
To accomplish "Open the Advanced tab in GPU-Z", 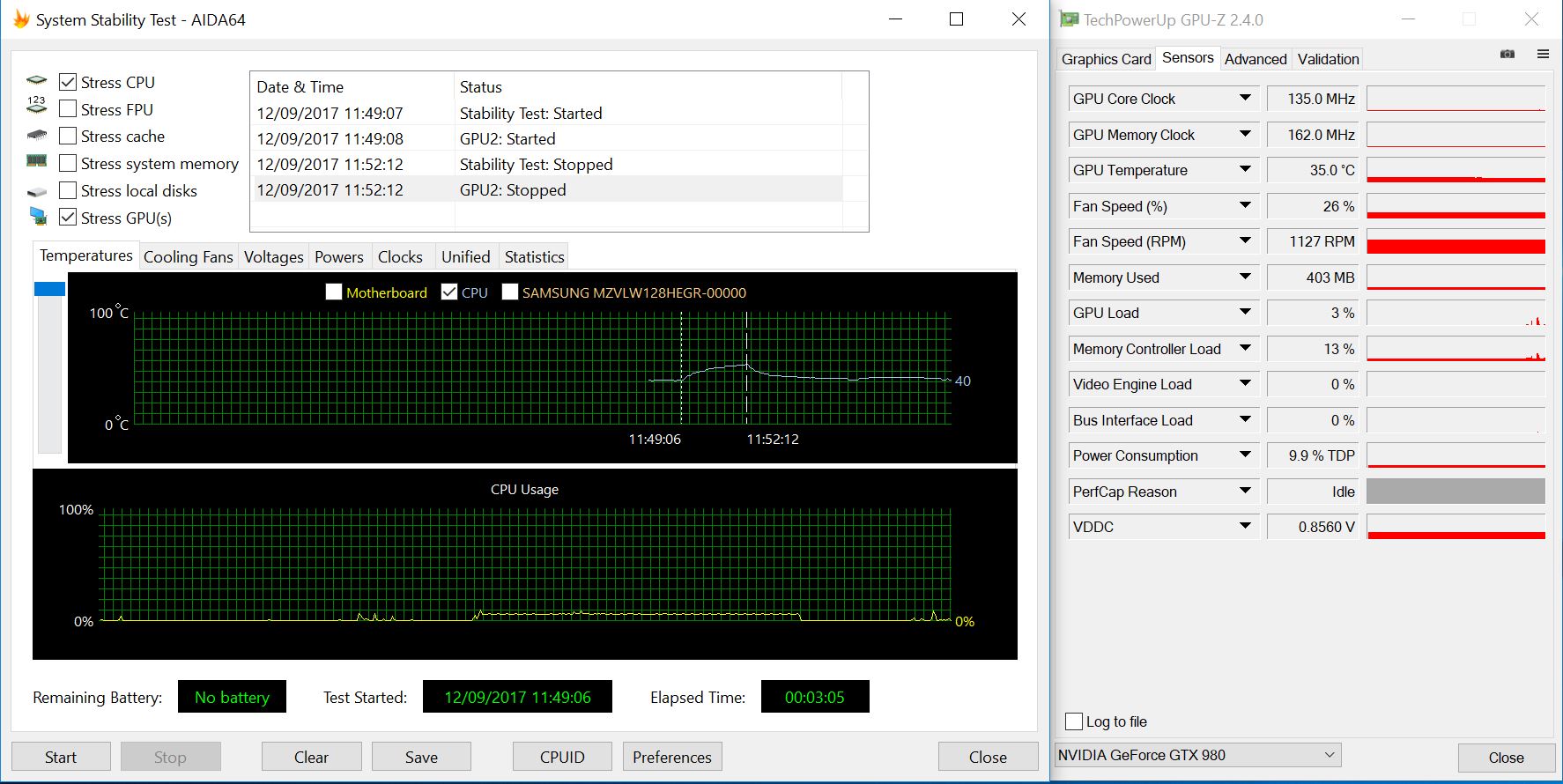I will coord(1255,59).
